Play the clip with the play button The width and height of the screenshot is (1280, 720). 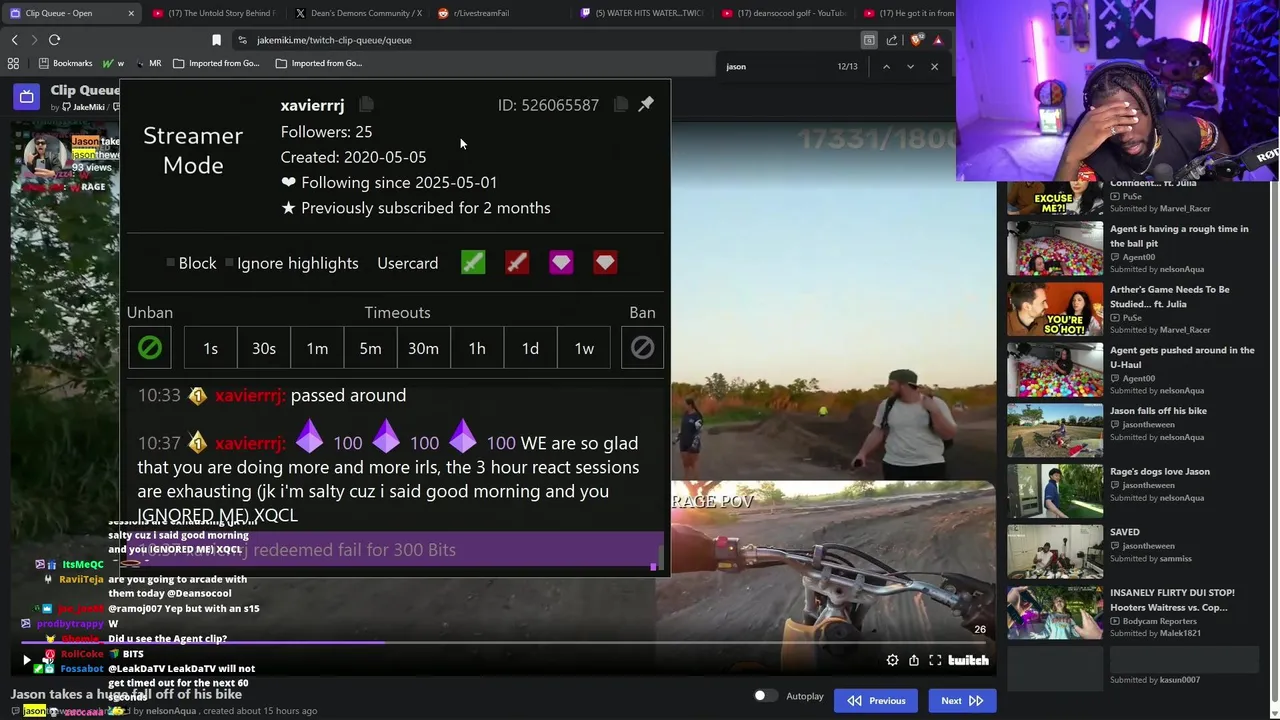[26, 660]
